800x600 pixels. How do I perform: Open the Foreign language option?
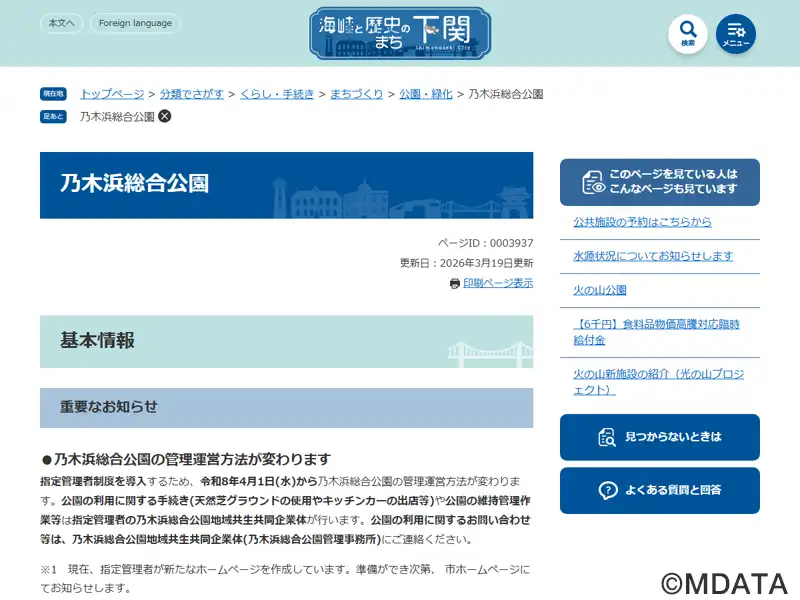[135, 23]
